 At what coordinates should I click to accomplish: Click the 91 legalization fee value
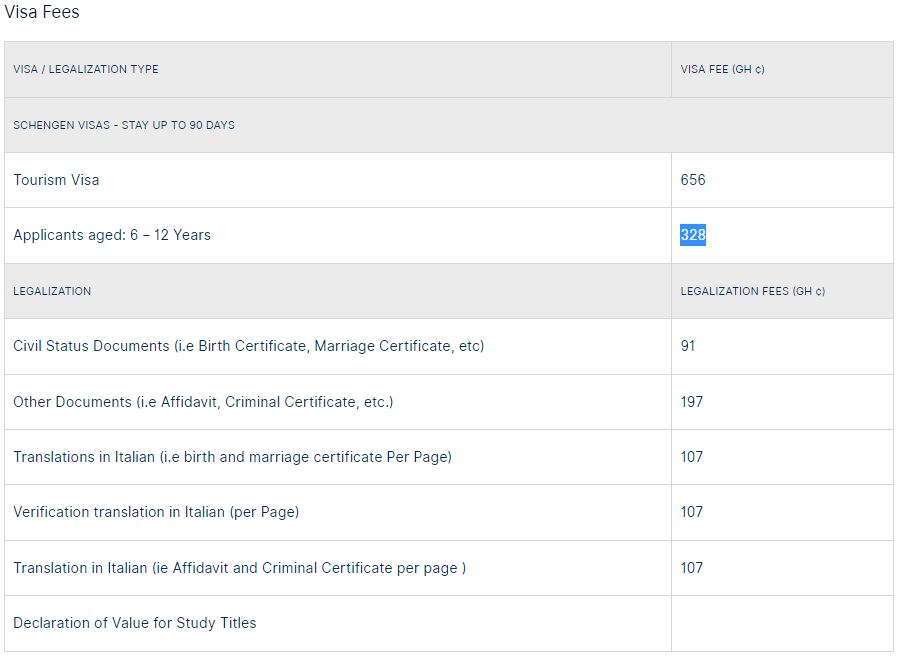point(688,346)
